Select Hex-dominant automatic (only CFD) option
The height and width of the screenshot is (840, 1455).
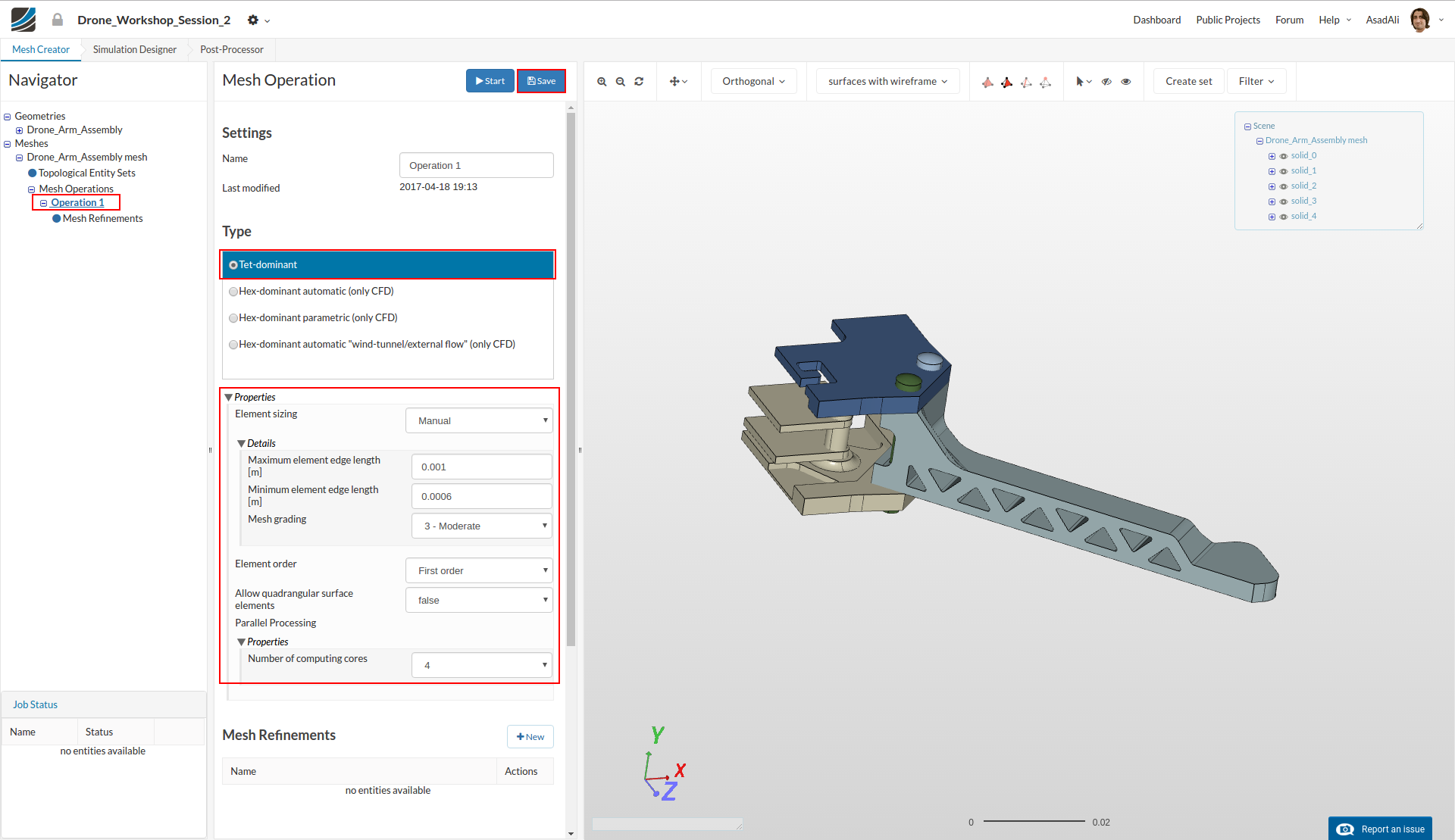pyautogui.click(x=233, y=292)
